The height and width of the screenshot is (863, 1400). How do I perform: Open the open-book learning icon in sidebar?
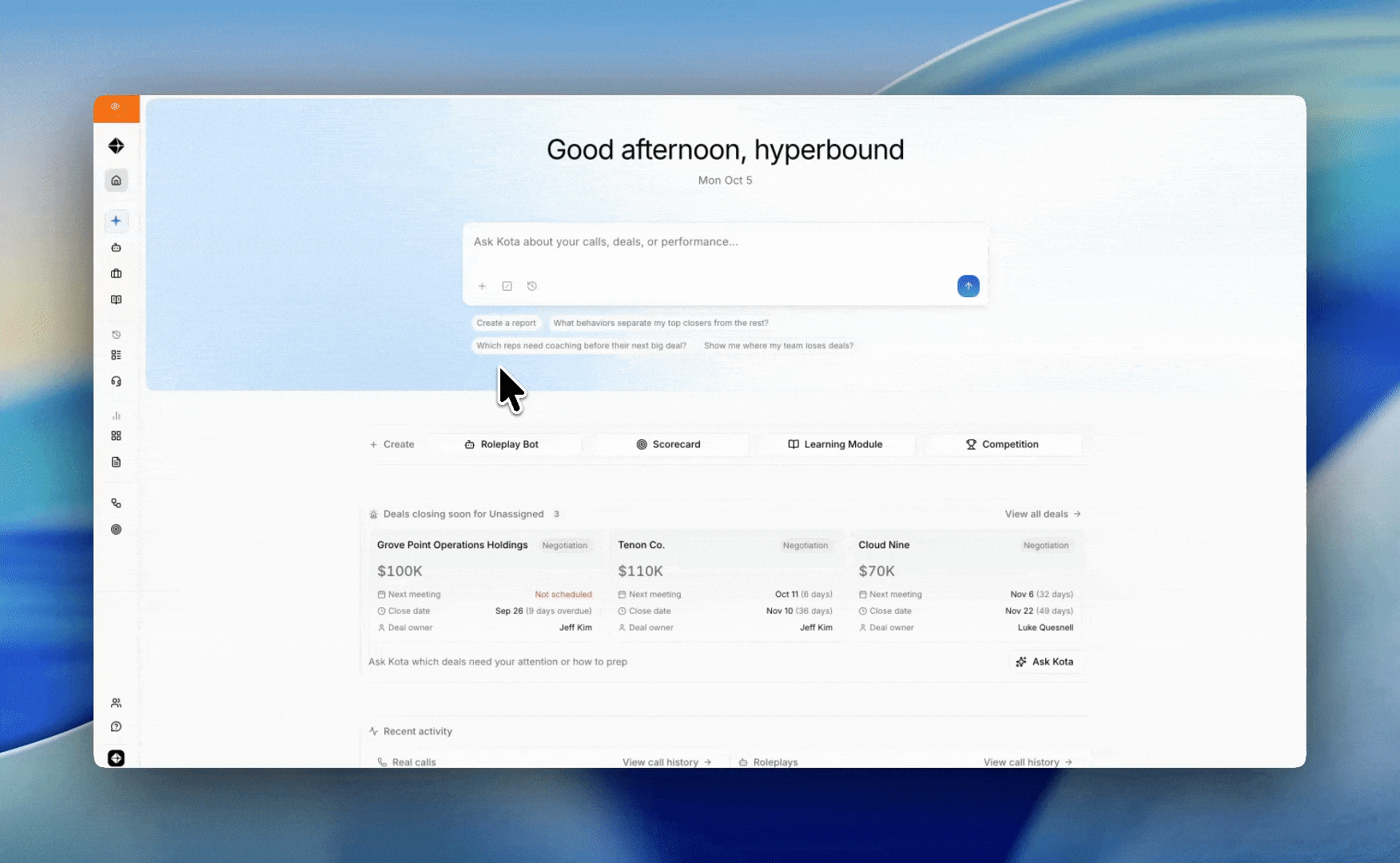click(x=116, y=300)
